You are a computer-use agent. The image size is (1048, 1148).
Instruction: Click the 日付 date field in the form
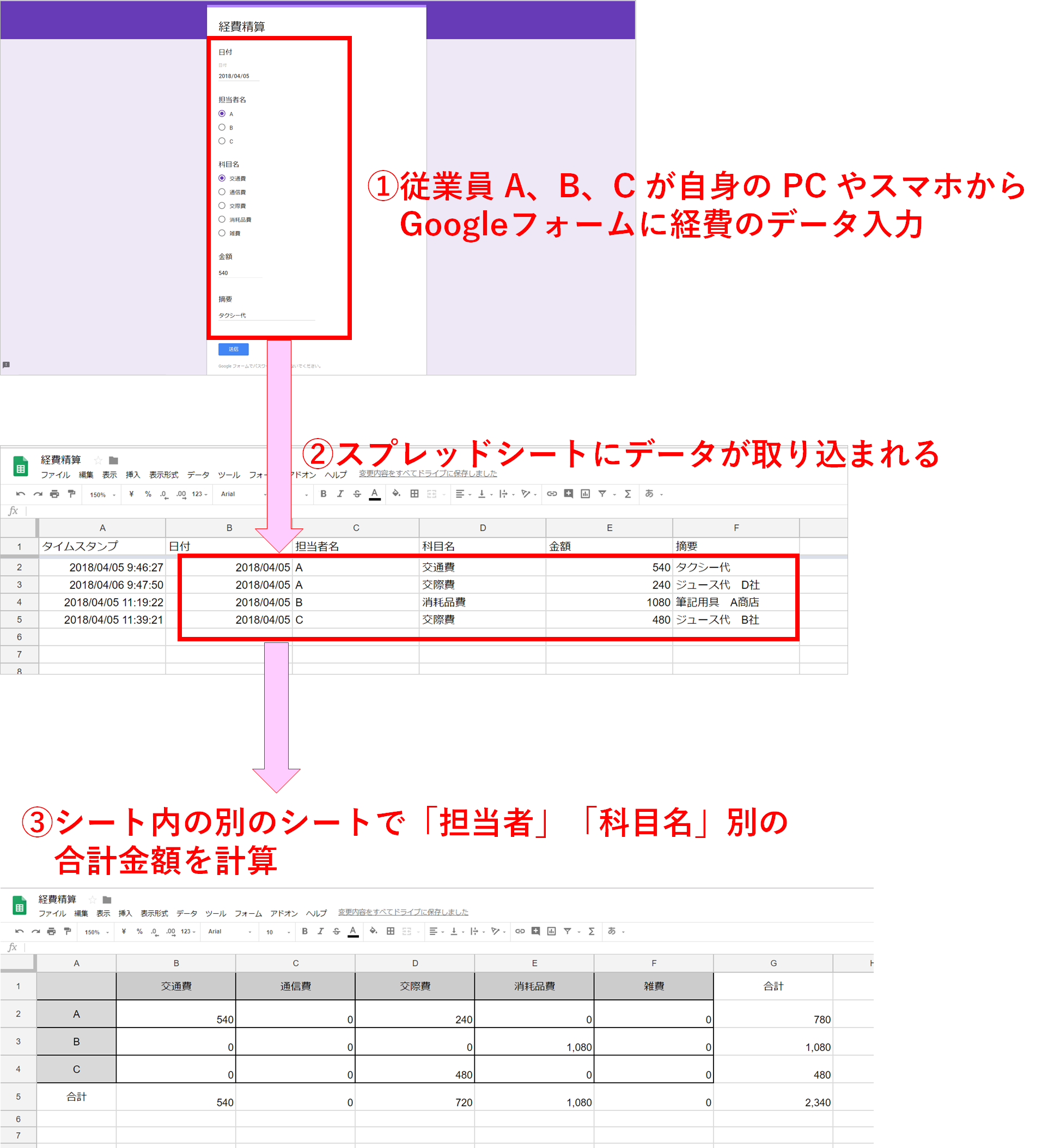pyautogui.click(x=239, y=76)
